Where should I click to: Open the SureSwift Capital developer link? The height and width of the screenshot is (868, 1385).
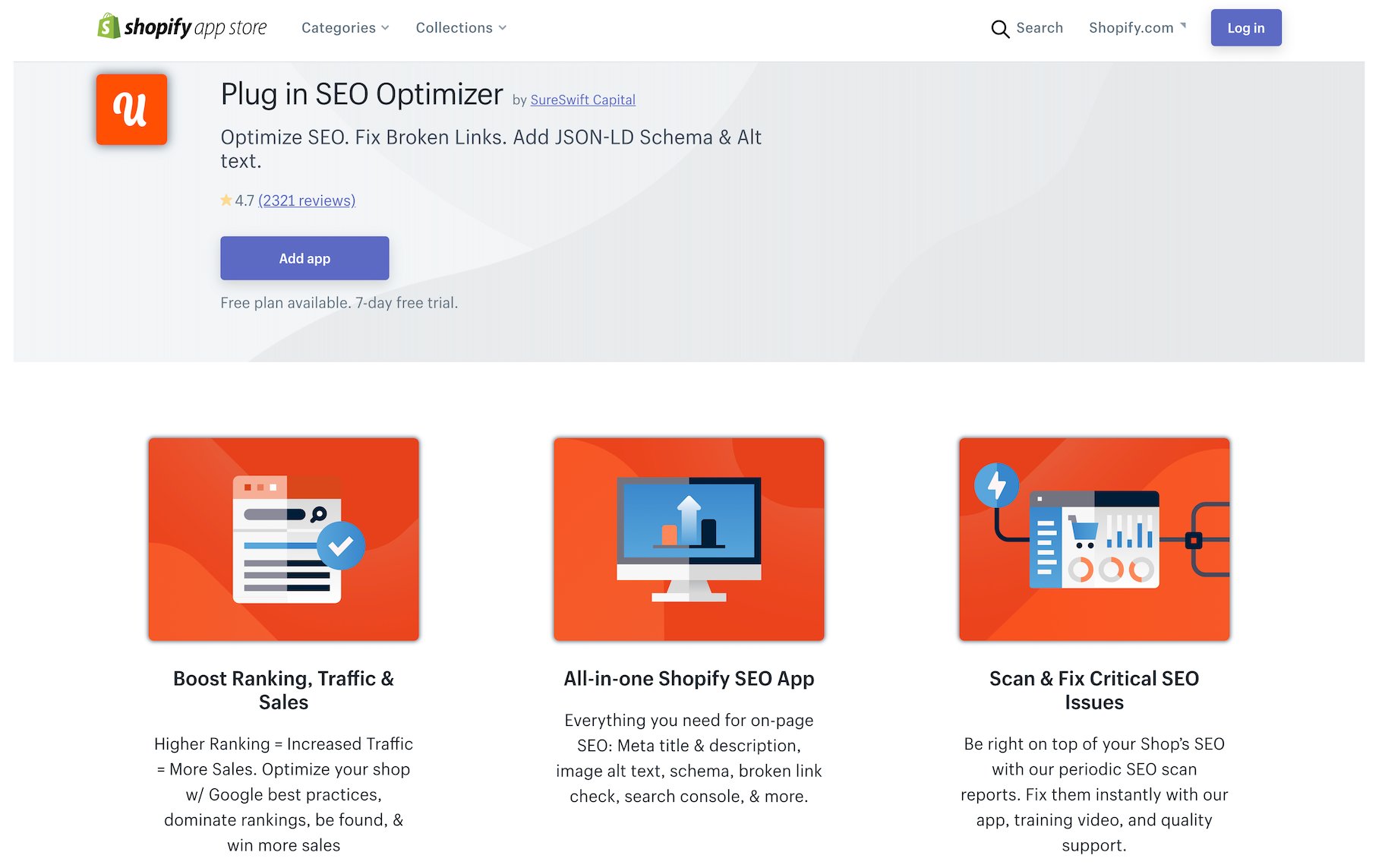coord(582,99)
